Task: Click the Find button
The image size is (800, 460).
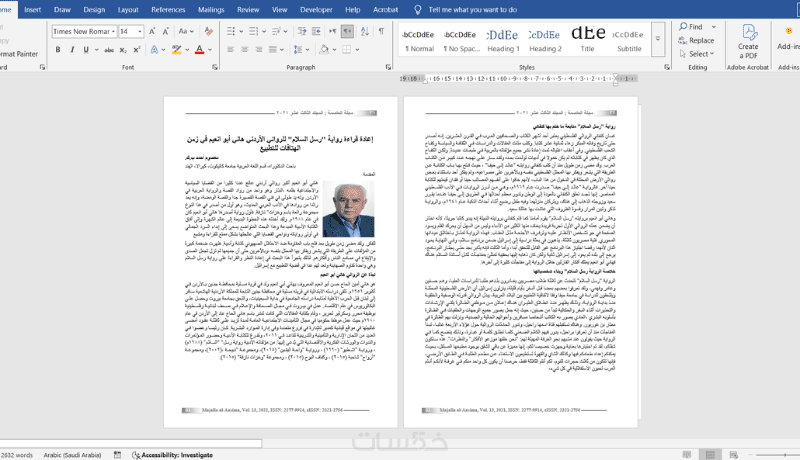Action: click(691, 27)
